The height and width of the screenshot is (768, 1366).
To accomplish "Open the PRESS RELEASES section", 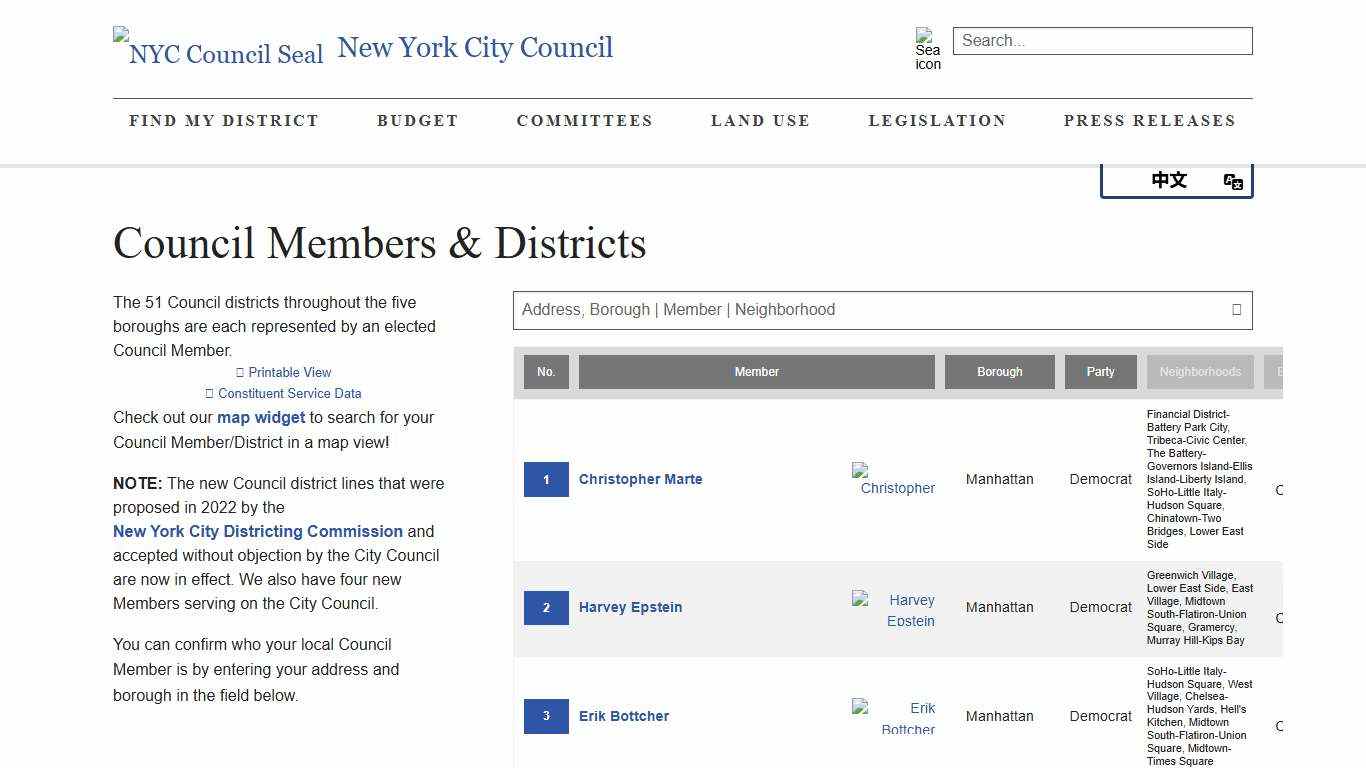I will (1150, 120).
